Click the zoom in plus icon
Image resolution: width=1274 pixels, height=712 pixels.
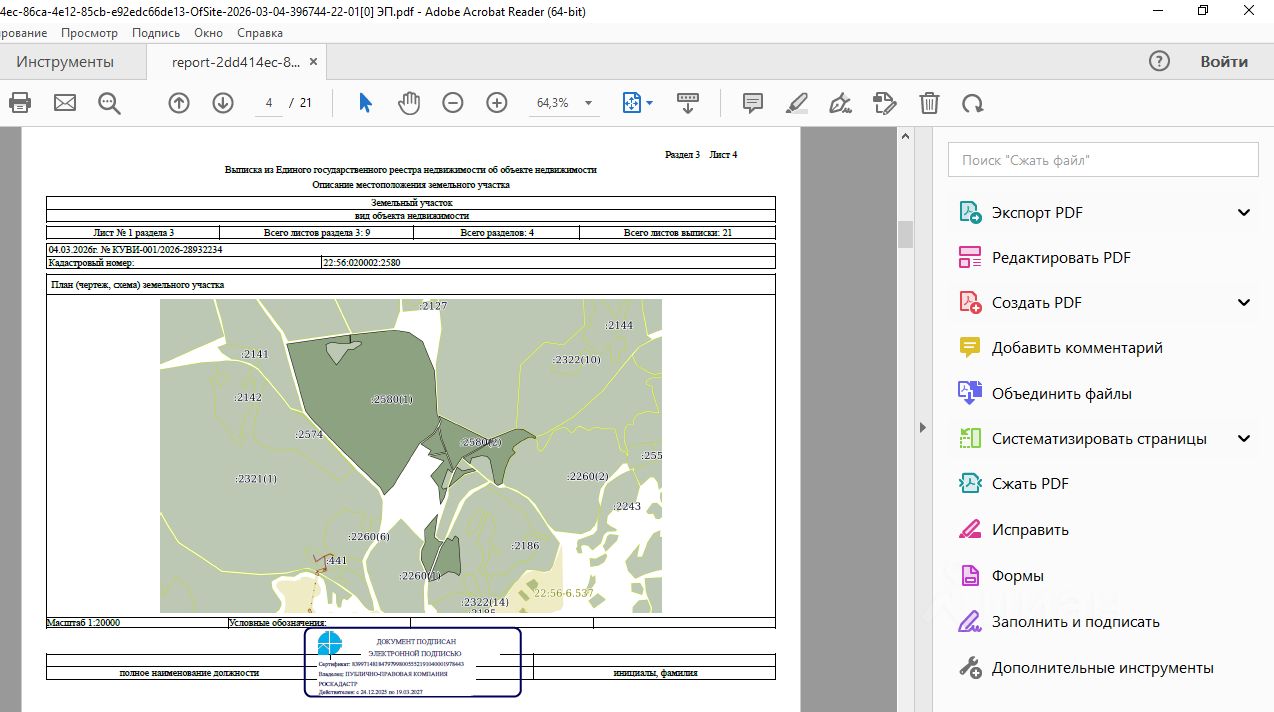(x=497, y=103)
